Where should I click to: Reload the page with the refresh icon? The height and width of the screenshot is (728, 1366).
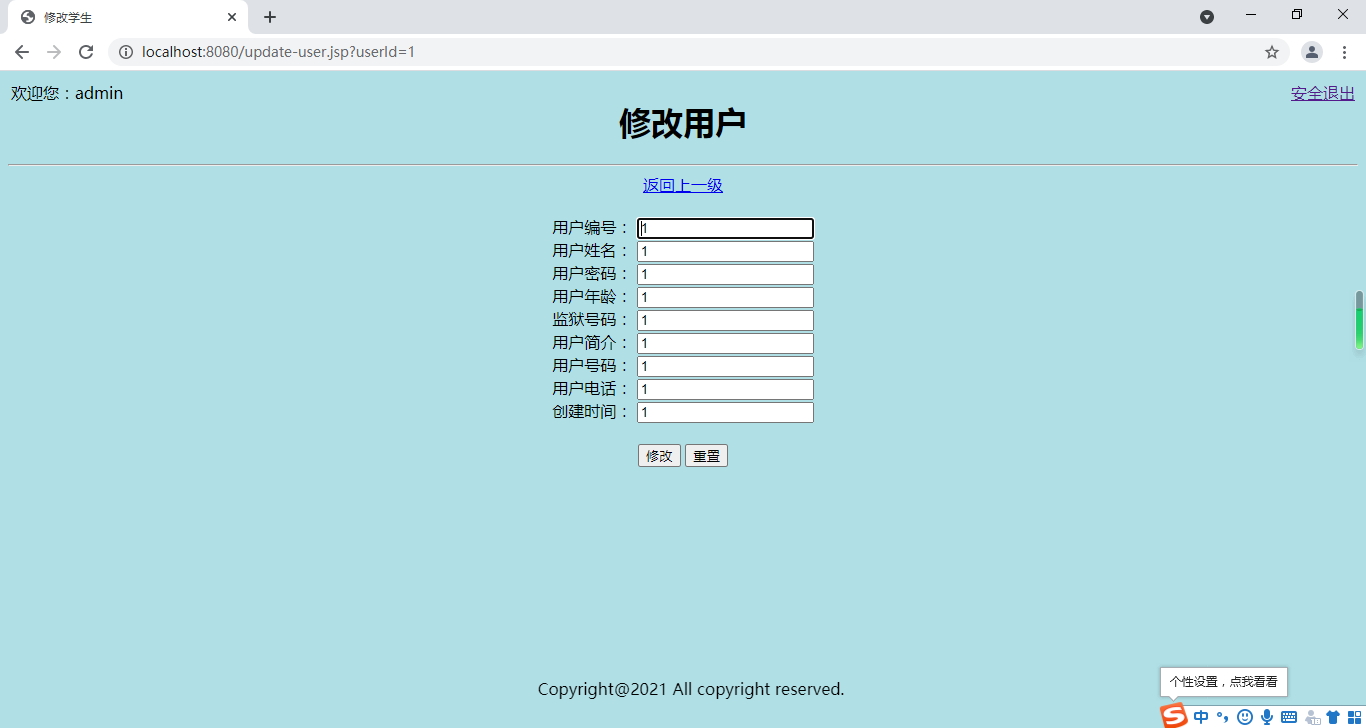86,52
